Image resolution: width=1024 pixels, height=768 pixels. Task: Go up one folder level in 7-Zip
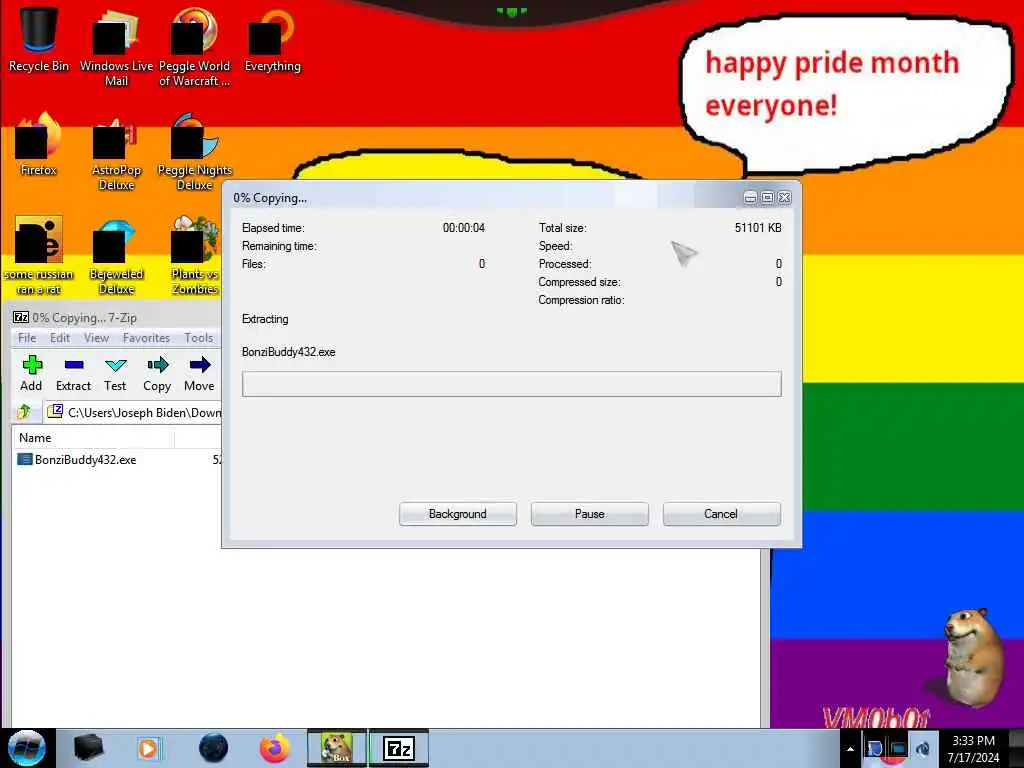tap(24, 412)
